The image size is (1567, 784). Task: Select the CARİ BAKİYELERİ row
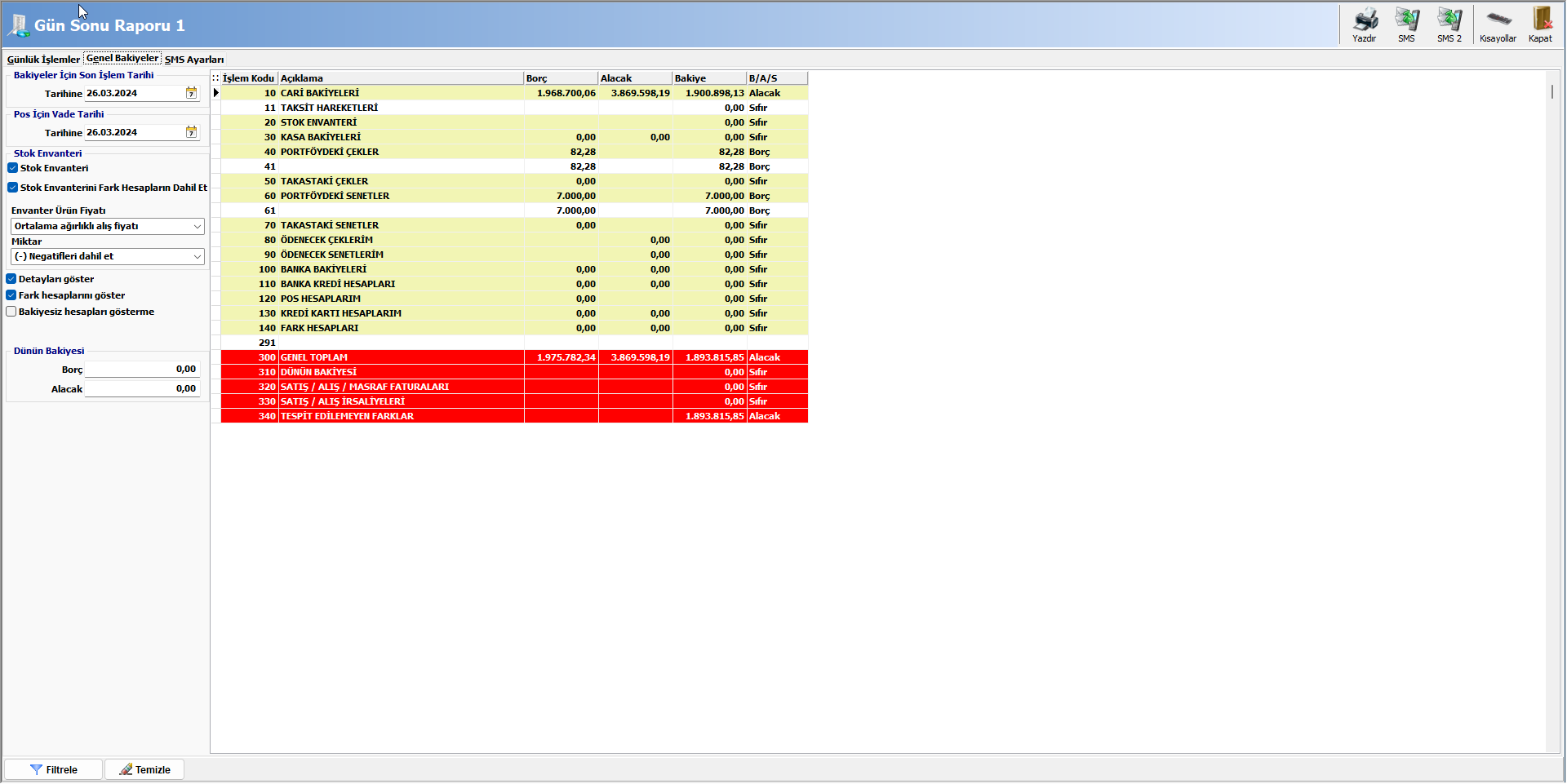pyautogui.click(x=514, y=93)
